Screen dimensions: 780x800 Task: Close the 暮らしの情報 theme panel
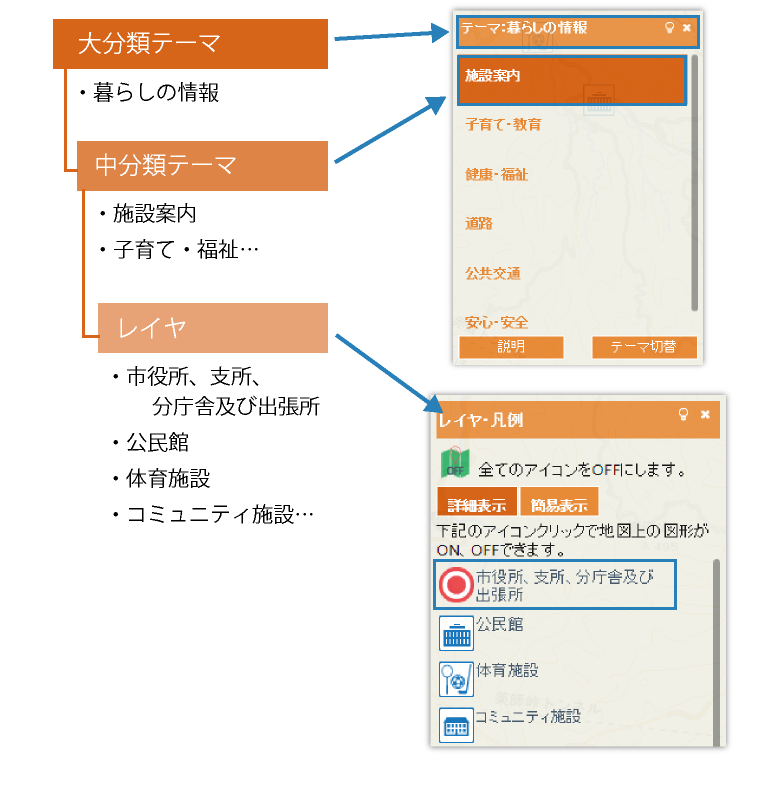[x=687, y=28]
